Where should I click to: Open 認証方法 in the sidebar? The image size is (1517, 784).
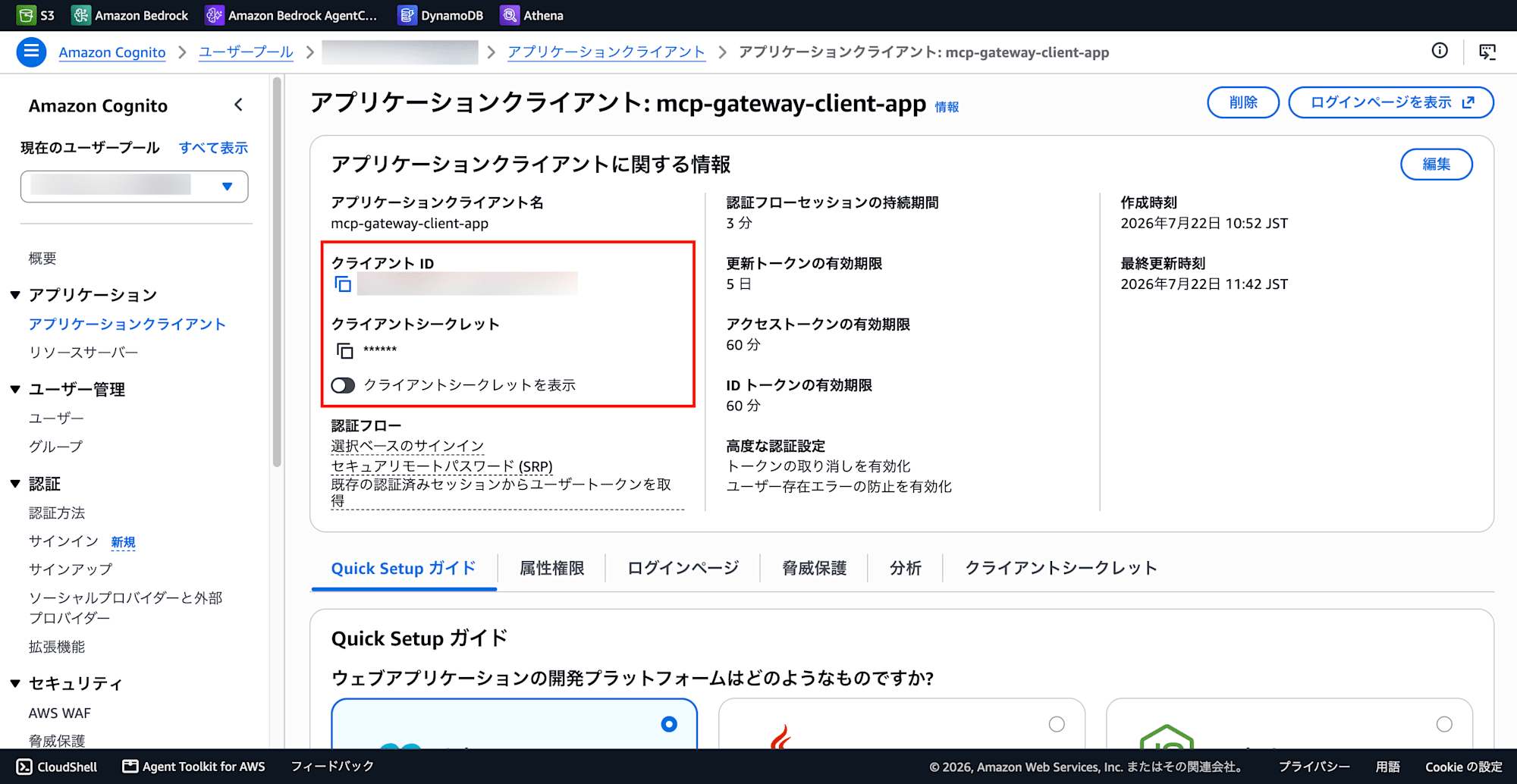click(x=57, y=513)
